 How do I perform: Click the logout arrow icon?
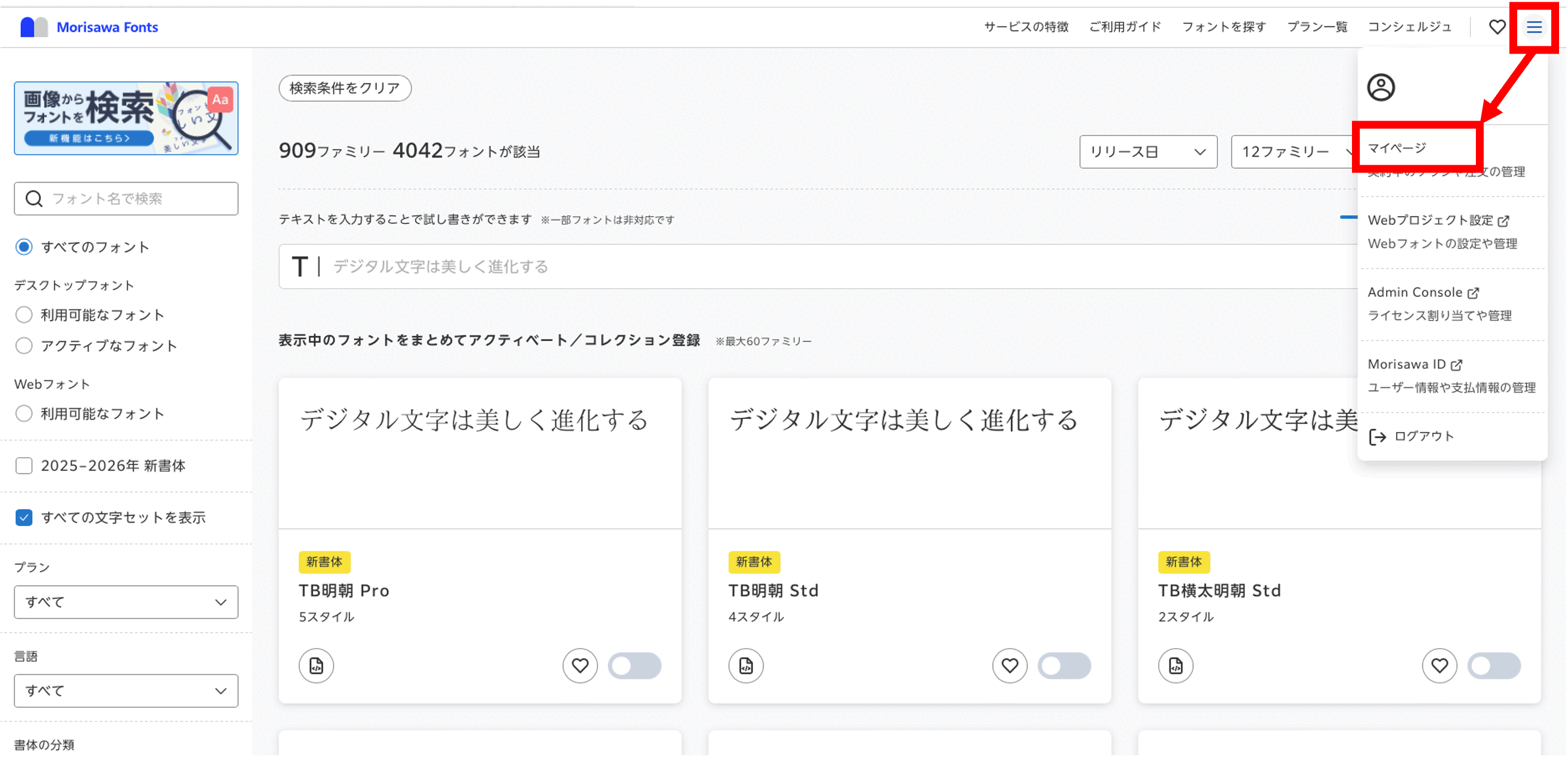pyautogui.click(x=1378, y=437)
